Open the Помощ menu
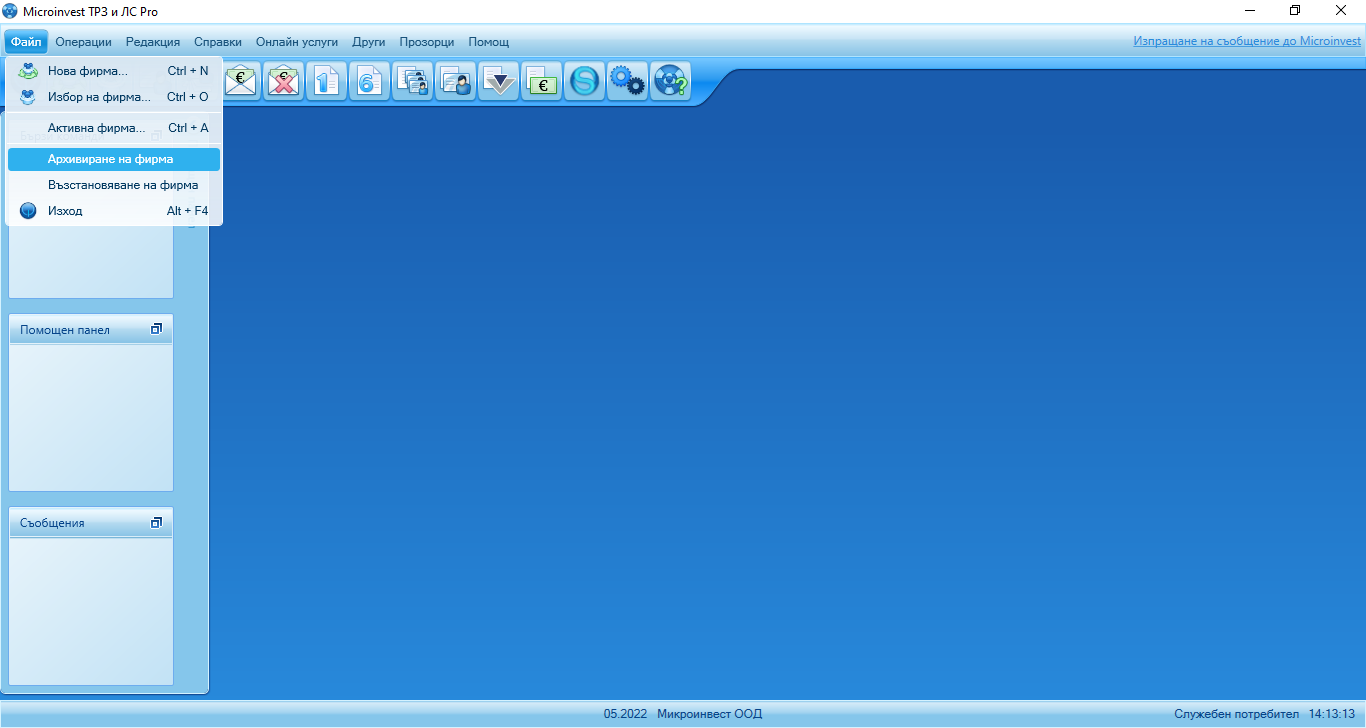The width and height of the screenshot is (1366, 728). (489, 42)
